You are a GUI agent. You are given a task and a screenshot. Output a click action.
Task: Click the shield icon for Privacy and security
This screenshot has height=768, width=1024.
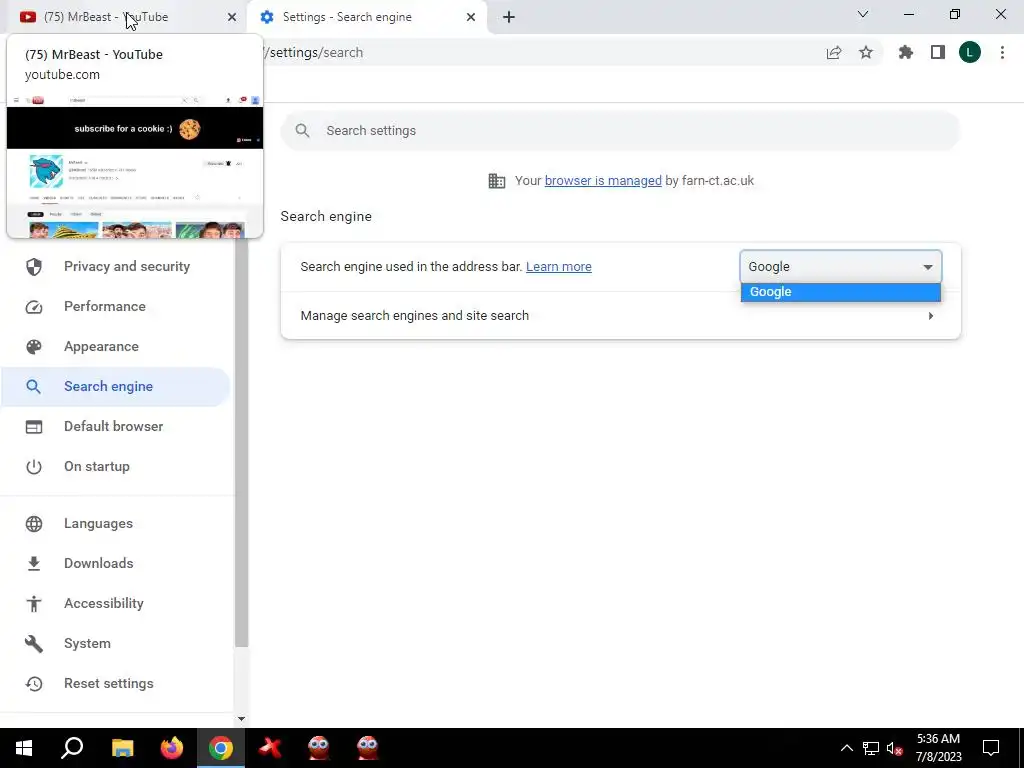(33, 266)
